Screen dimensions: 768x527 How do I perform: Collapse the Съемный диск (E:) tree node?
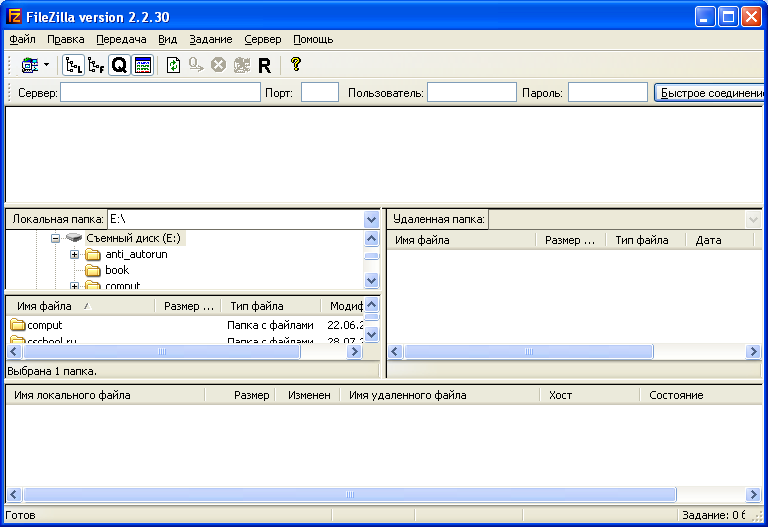(x=55, y=239)
